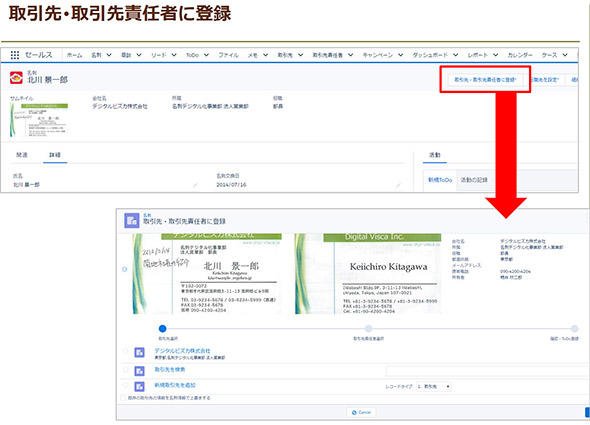
Task: Click the account search input field
Action: tap(488, 371)
